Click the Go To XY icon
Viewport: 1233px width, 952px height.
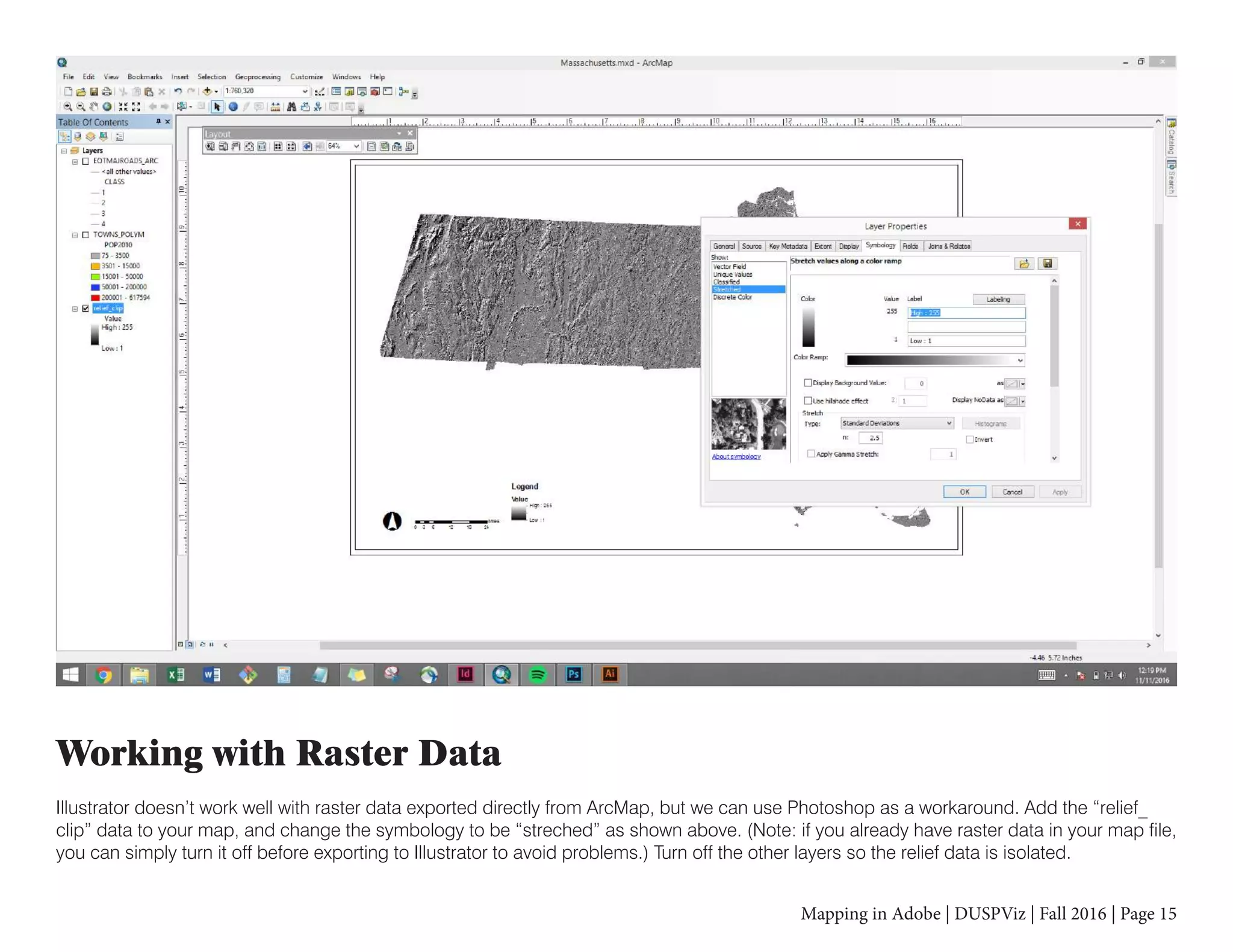pyautogui.click(x=318, y=107)
